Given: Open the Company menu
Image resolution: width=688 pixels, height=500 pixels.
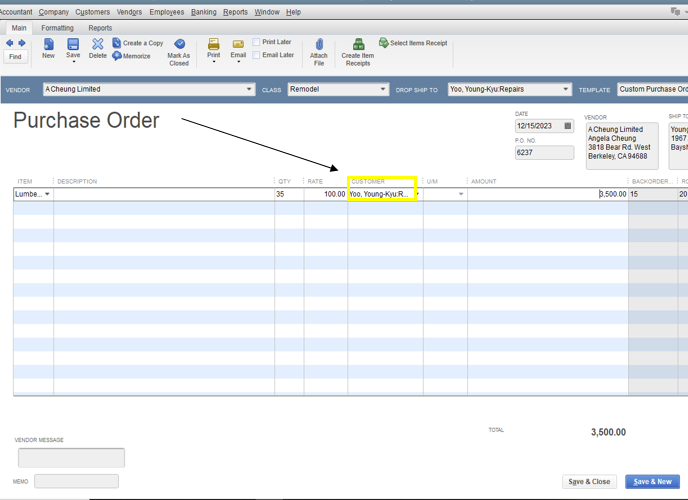Looking at the screenshot, I should [54, 12].
